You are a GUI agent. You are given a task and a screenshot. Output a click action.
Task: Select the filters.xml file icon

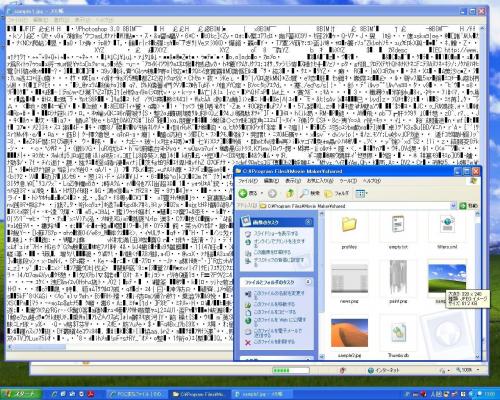pyautogui.click(x=447, y=225)
